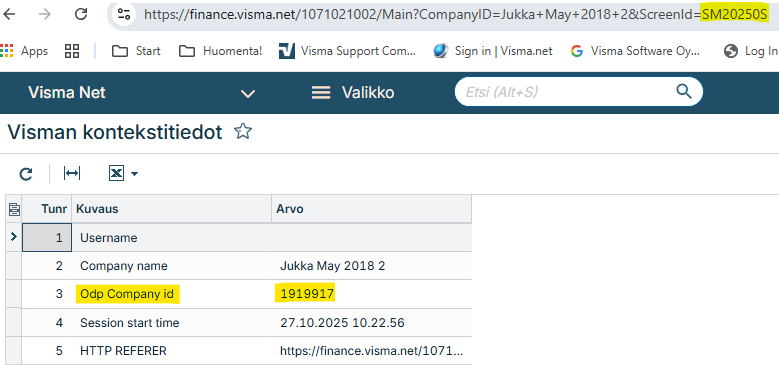779x365 pixels.
Task: Open the Excel export dropdown arrow
Action: pyautogui.click(x=134, y=174)
